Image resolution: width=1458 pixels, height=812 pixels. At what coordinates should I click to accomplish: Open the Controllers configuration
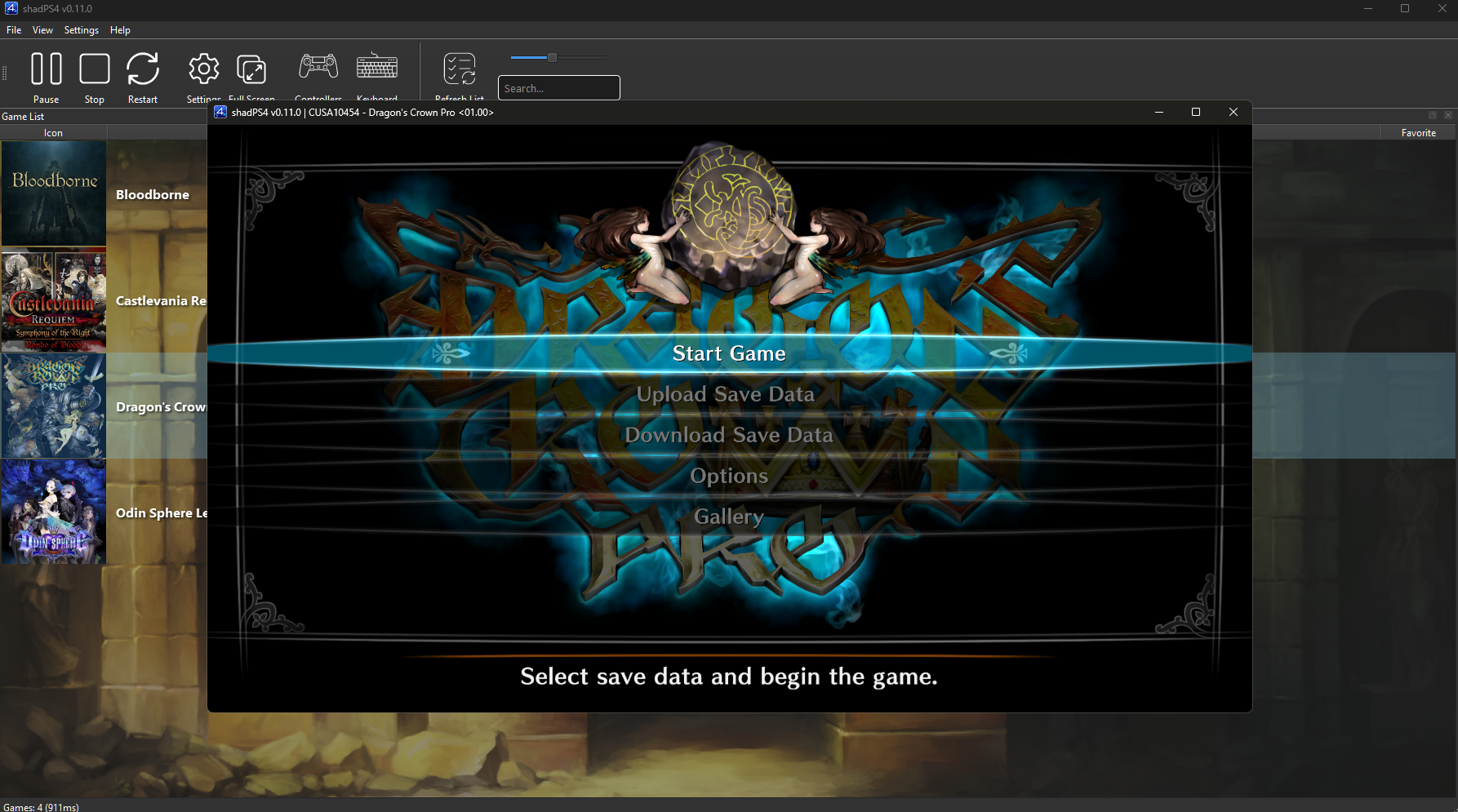pos(318,66)
